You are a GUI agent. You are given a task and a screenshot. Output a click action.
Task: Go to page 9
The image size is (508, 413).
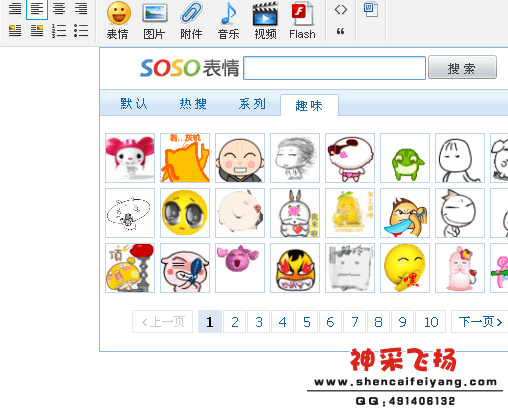click(402, 322)
